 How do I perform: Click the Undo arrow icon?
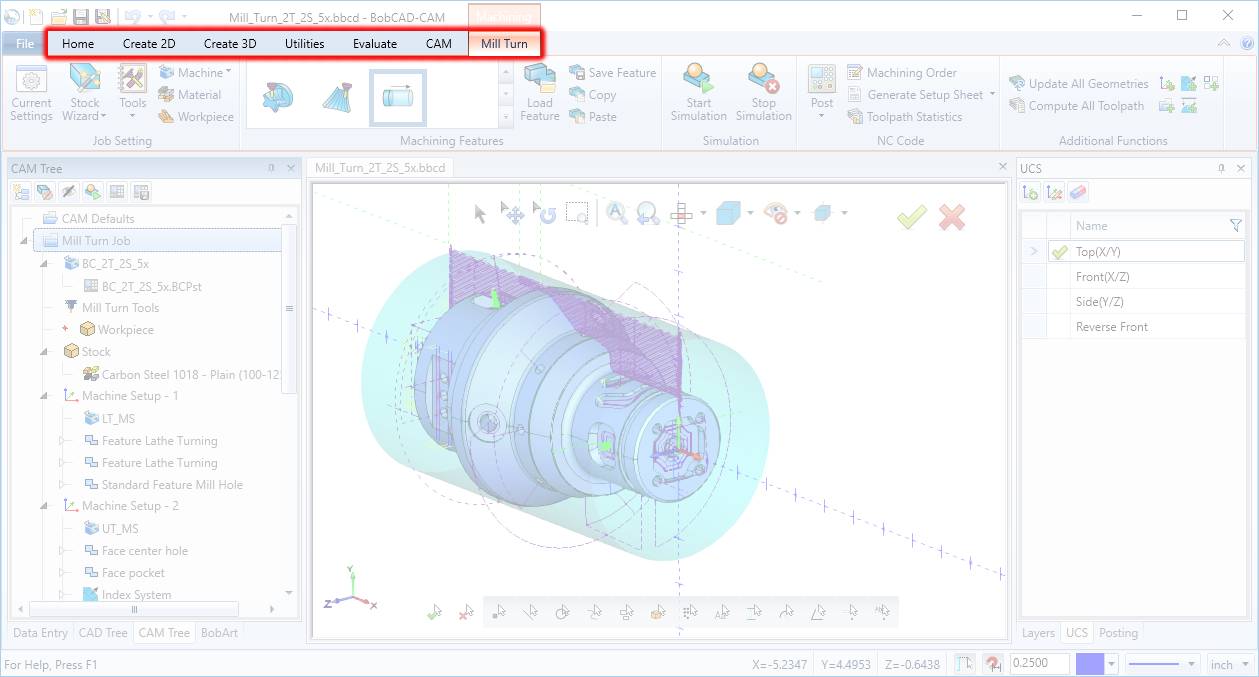click(x=131, y=15)
